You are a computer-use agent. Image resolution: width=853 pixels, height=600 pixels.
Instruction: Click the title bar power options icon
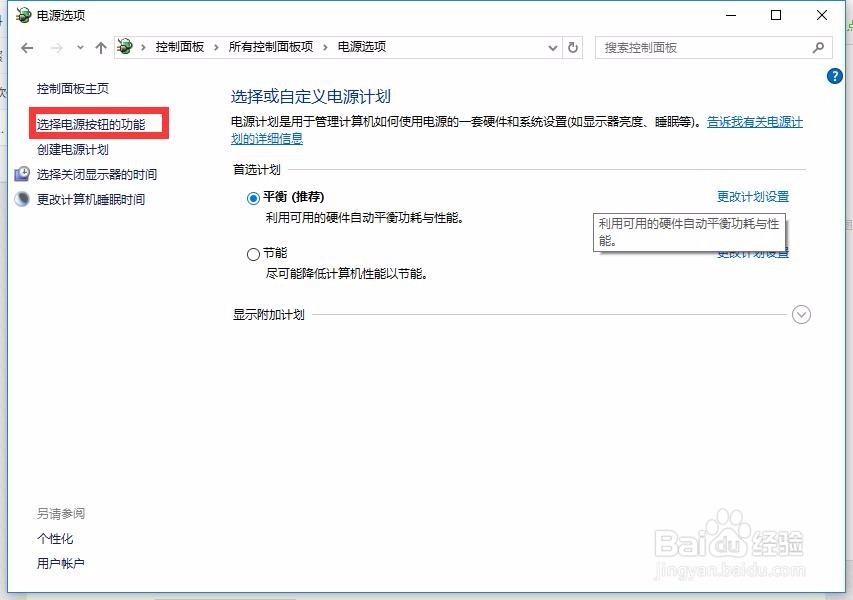click(23, 15)
